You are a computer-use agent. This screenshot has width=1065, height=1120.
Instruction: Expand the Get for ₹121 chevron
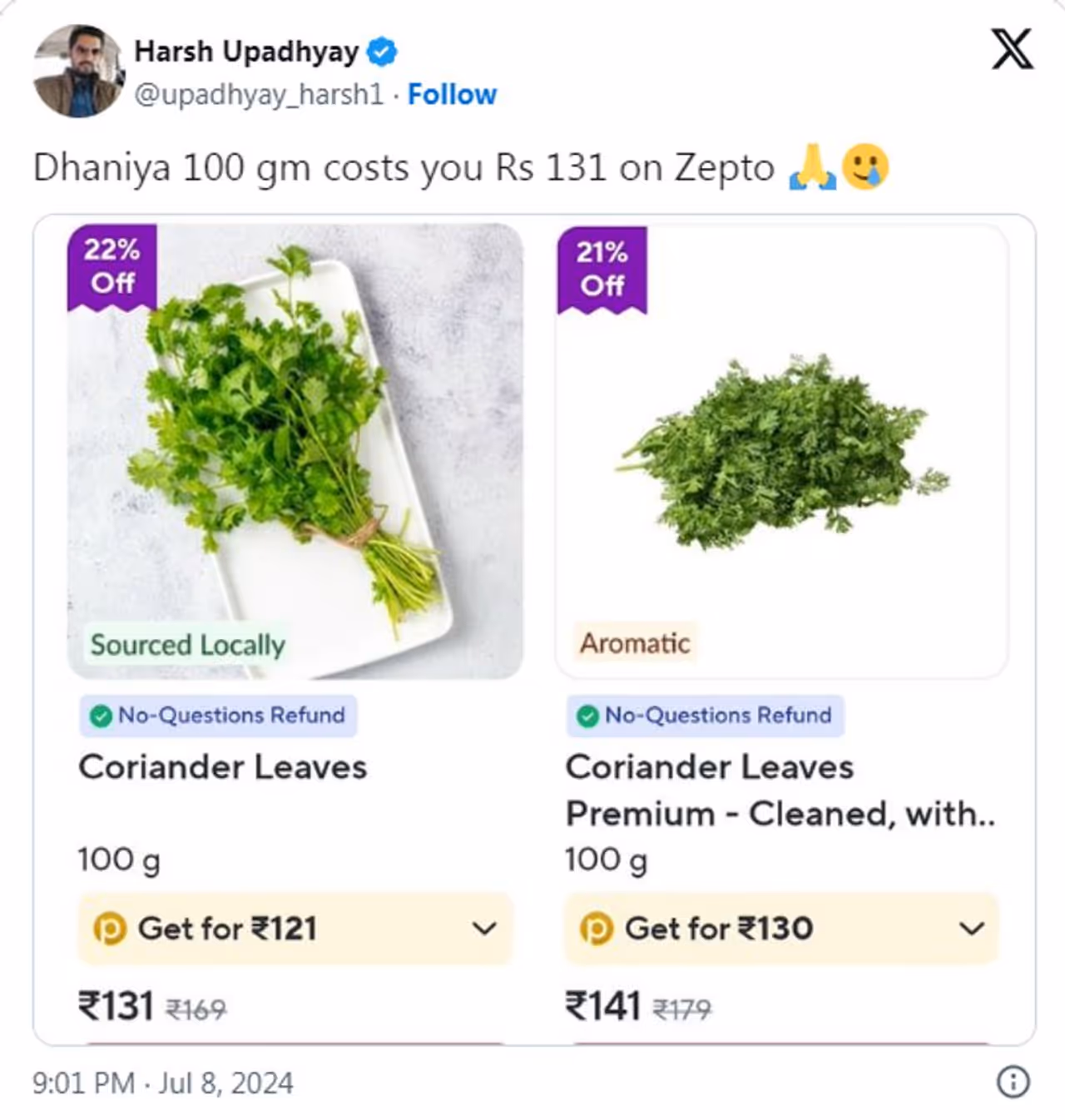(x=484, y=929)
